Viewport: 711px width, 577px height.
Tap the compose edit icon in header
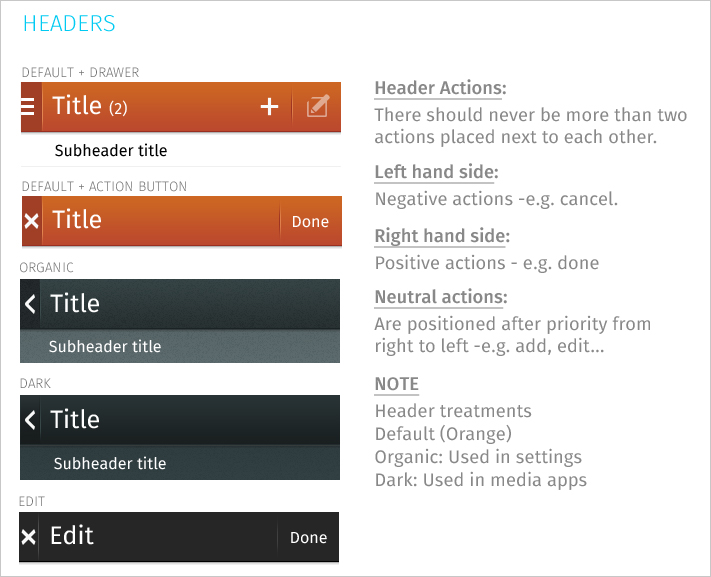click(x=317, y=106)
